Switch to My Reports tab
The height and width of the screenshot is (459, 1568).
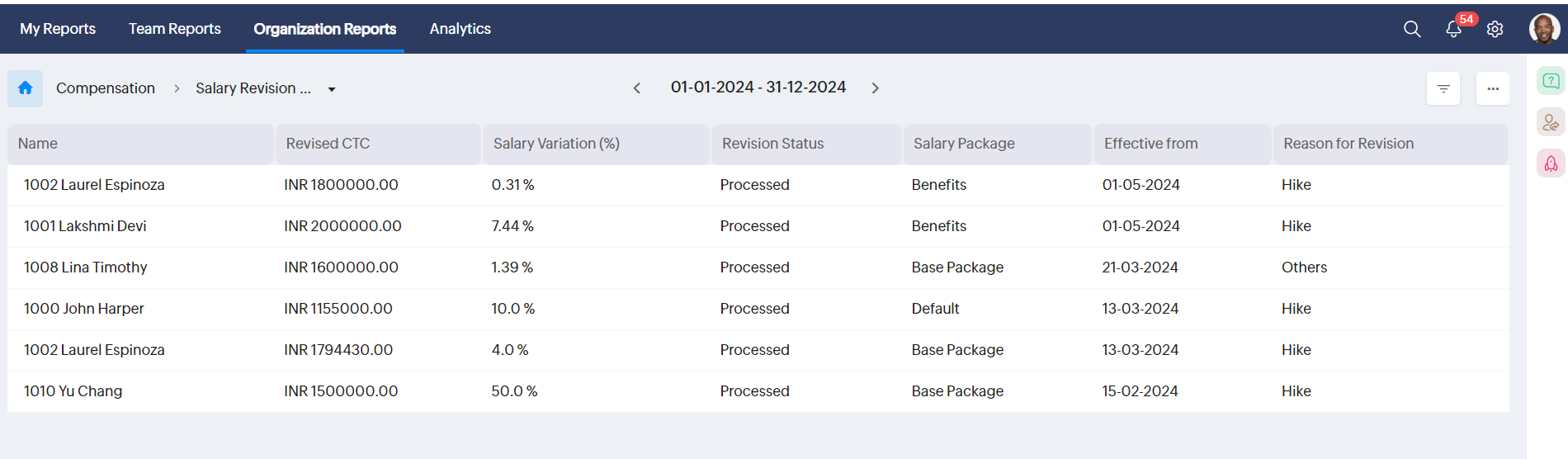[x=58, y=29]
